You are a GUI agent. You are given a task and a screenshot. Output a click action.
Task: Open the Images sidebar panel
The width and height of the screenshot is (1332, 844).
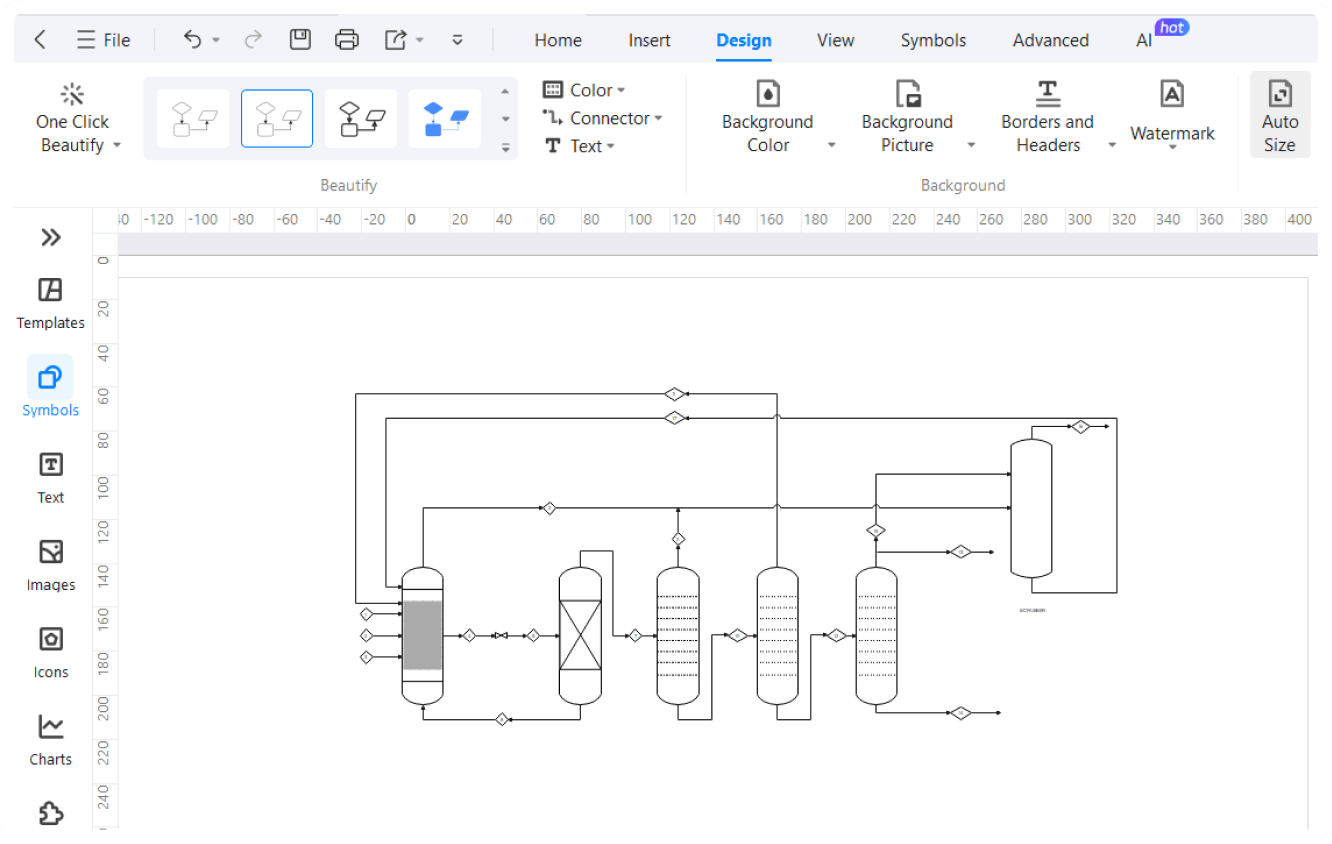pyautogui.click(x=50, y=566)
